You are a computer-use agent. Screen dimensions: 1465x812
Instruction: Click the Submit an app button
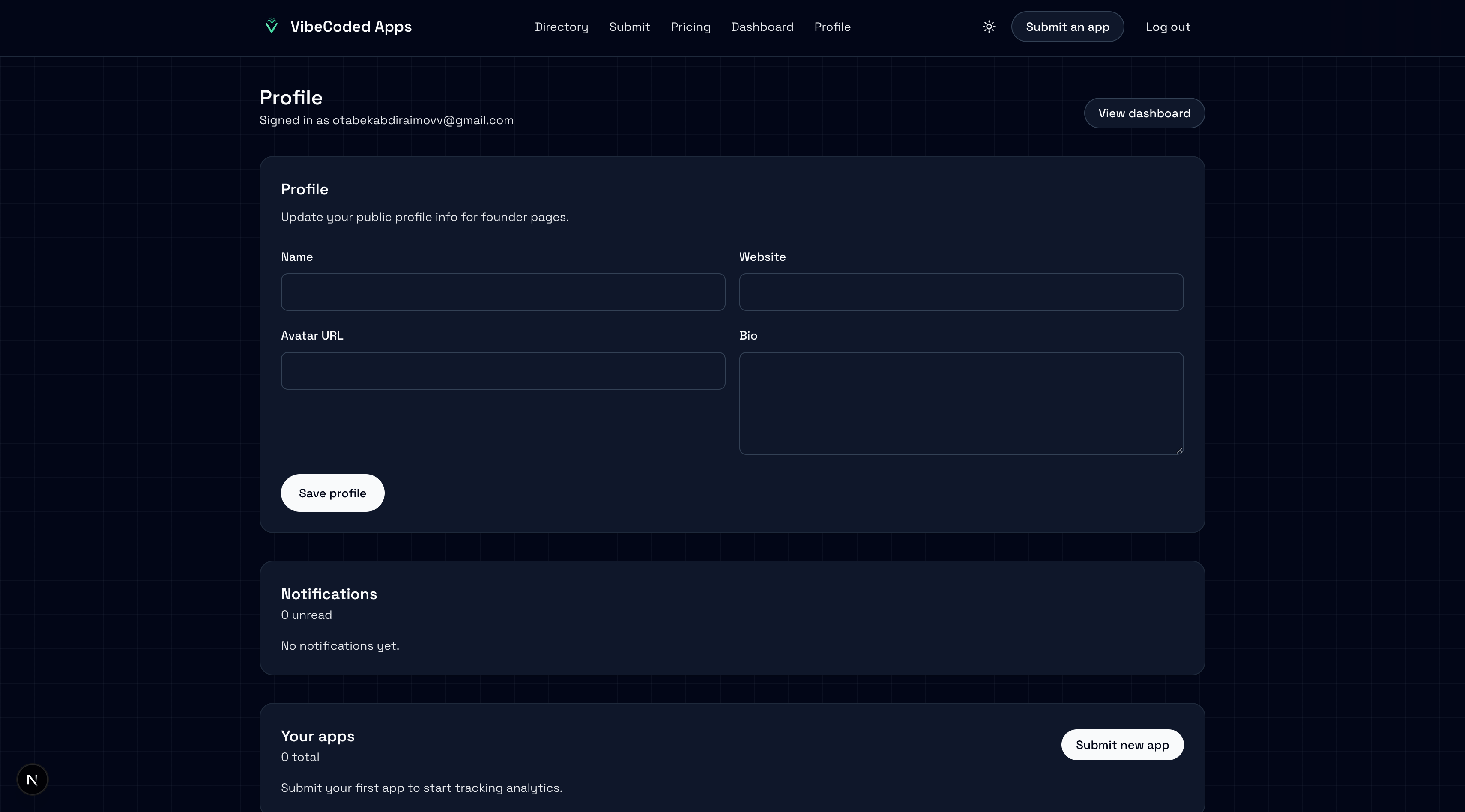pos(1067,26)
